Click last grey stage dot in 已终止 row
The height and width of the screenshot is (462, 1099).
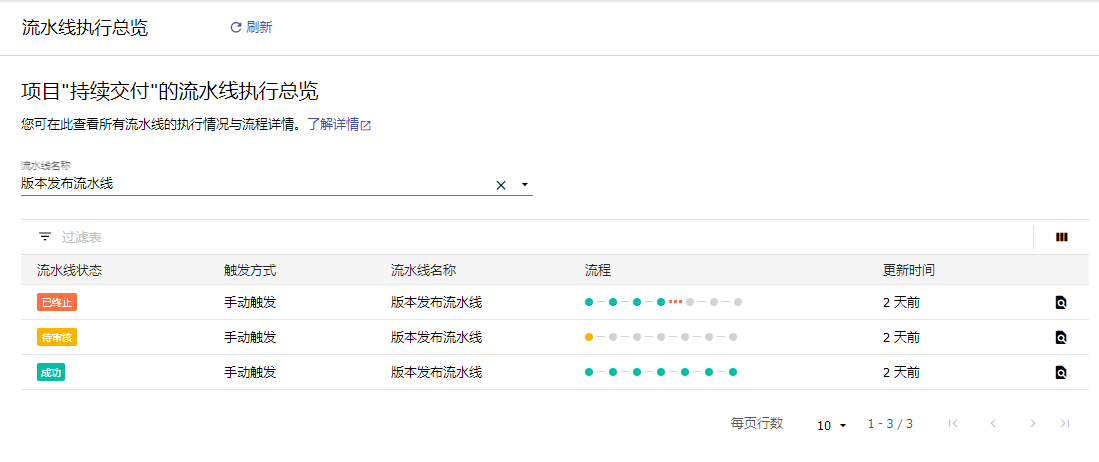(x=737, y=302)
